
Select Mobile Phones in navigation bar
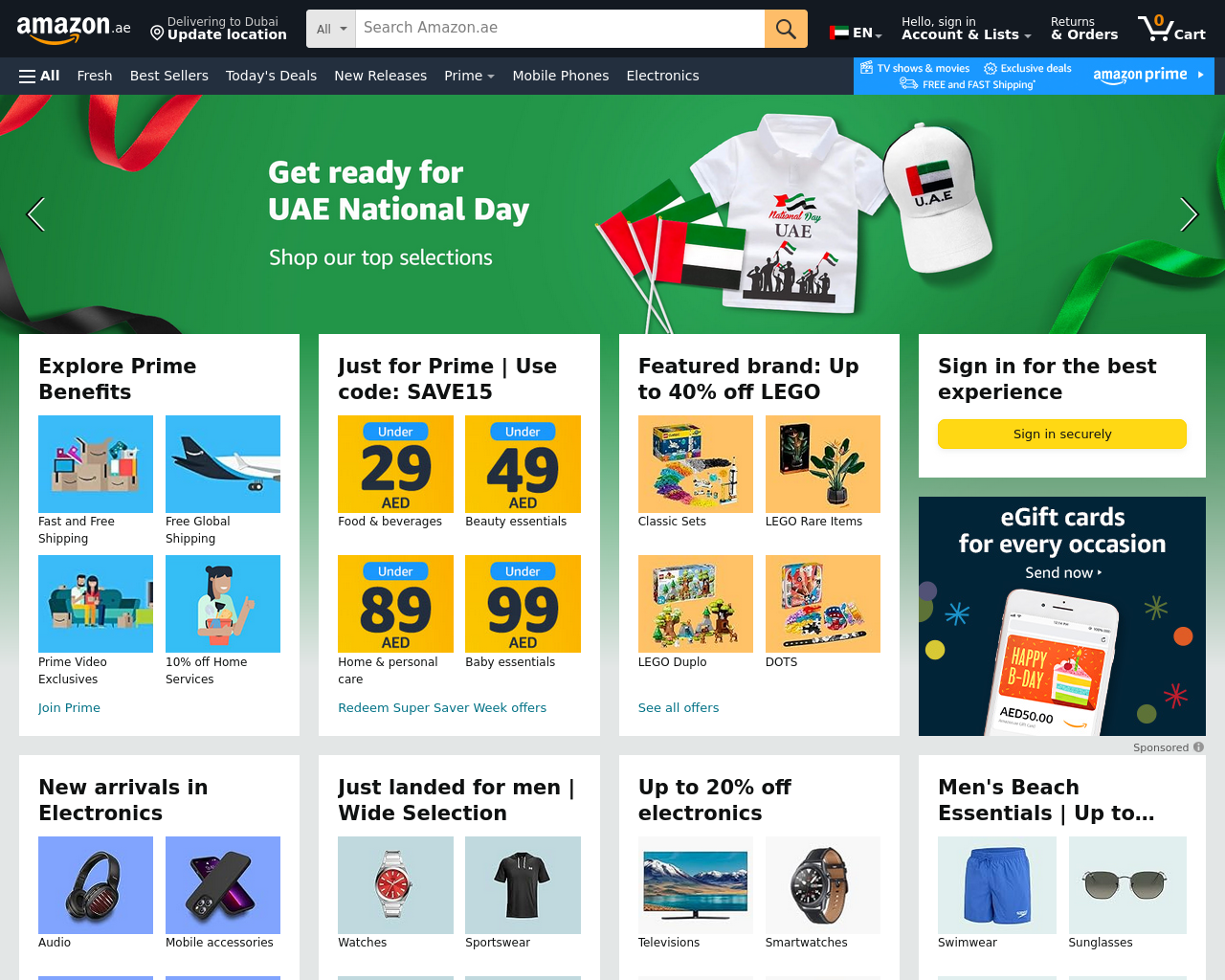coord(560,76)
